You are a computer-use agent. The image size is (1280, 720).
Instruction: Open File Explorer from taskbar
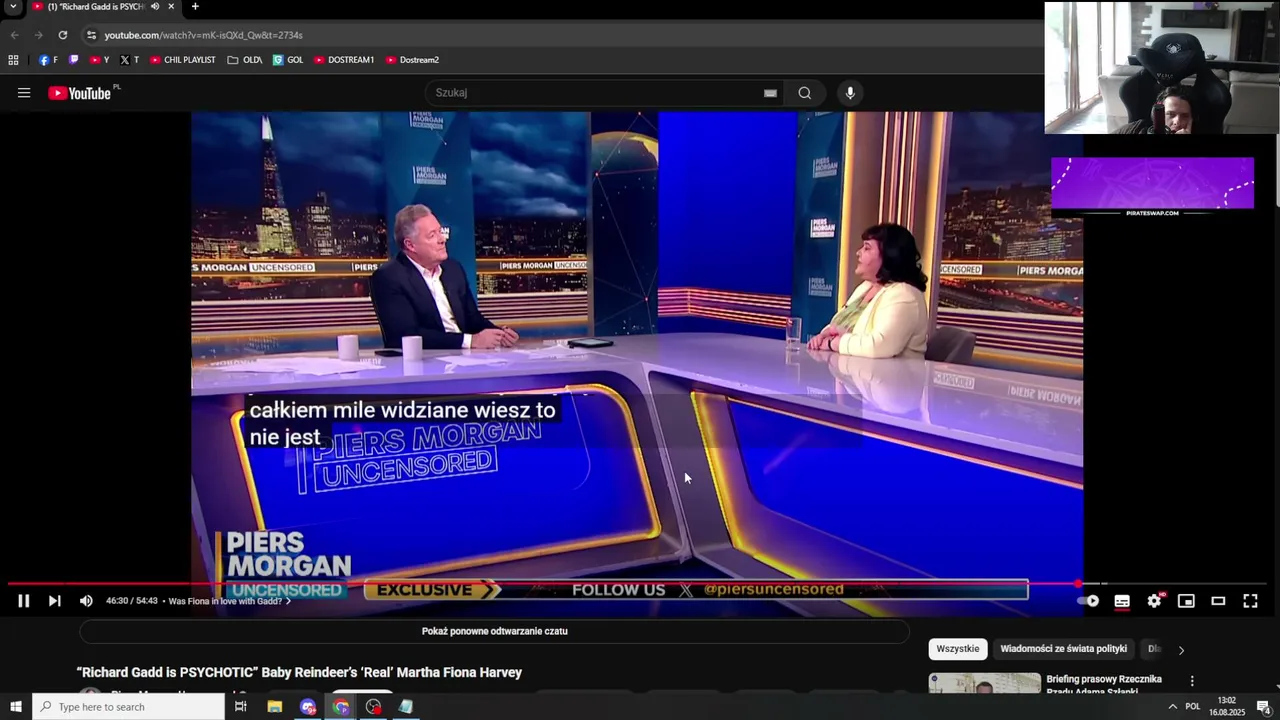coord(275,707)
